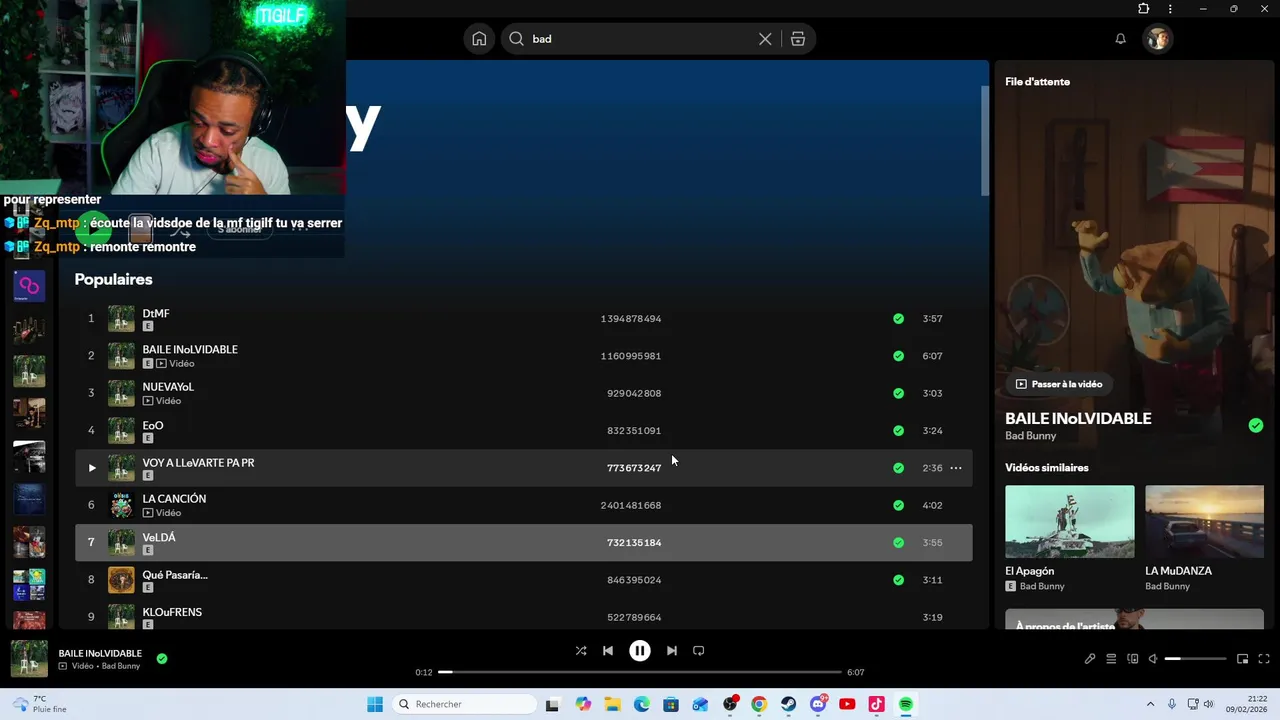Screen dimensions: 1280x720
Task: Open the Windows Start menu
Action: tap(375, 704)
